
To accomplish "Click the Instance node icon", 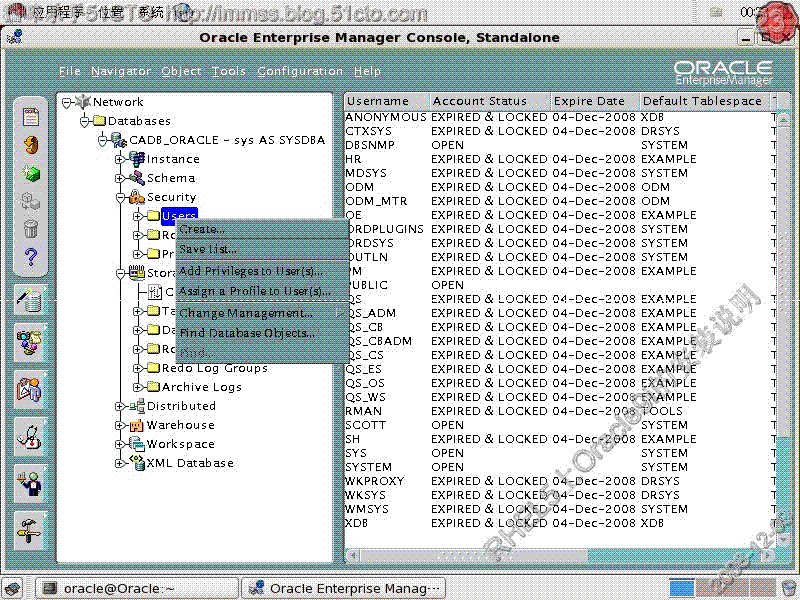I will (137, 159).
